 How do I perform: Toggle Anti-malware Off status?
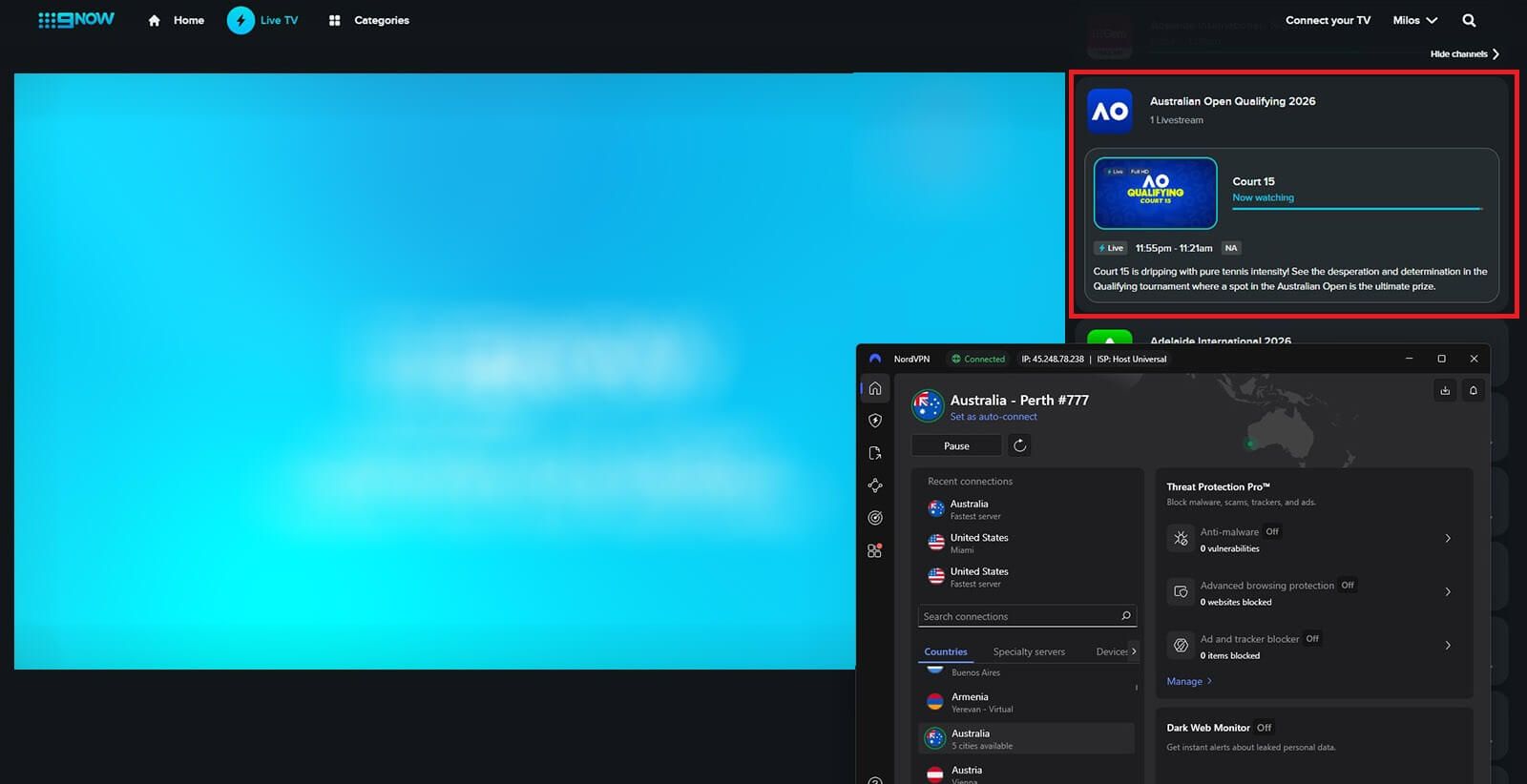tap(1272, 532)
